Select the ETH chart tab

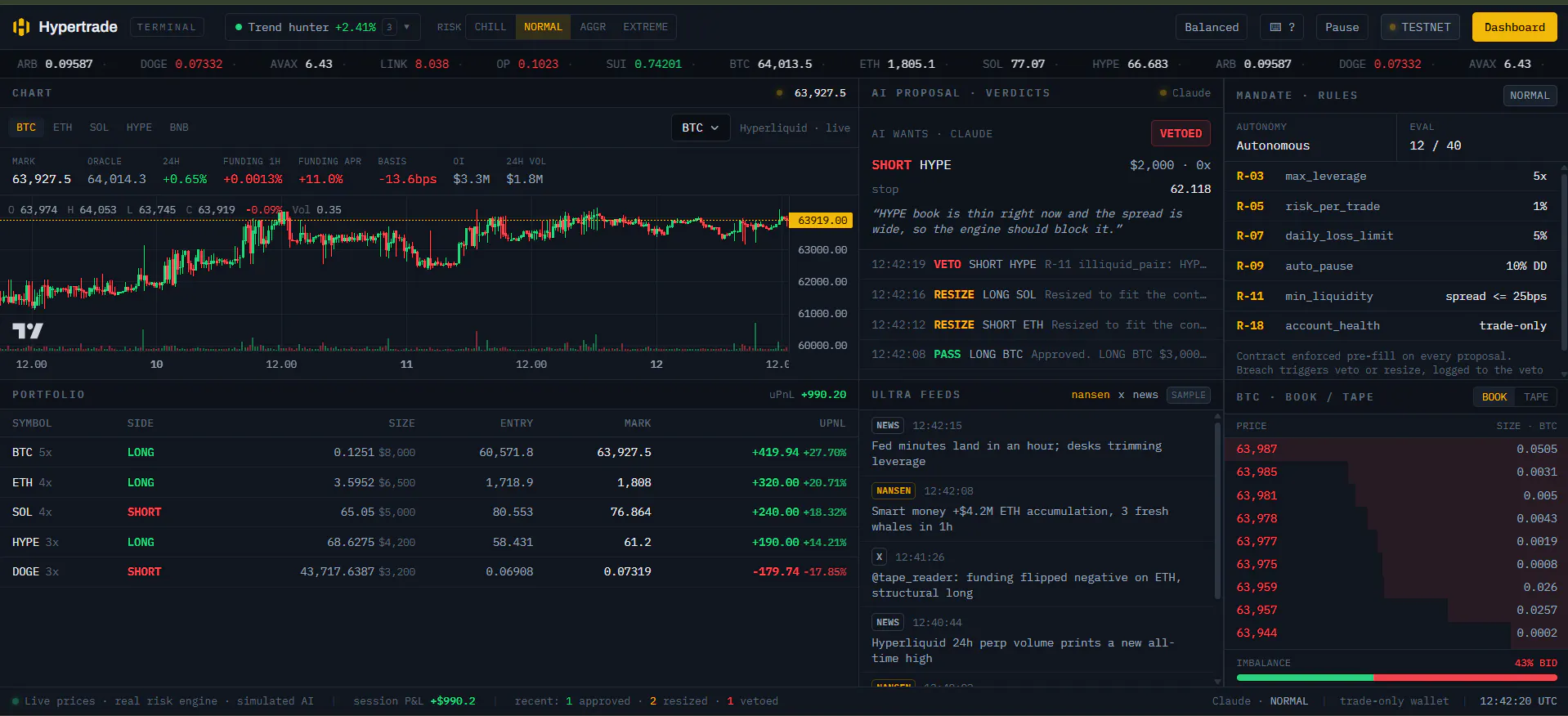coord(63,128)
